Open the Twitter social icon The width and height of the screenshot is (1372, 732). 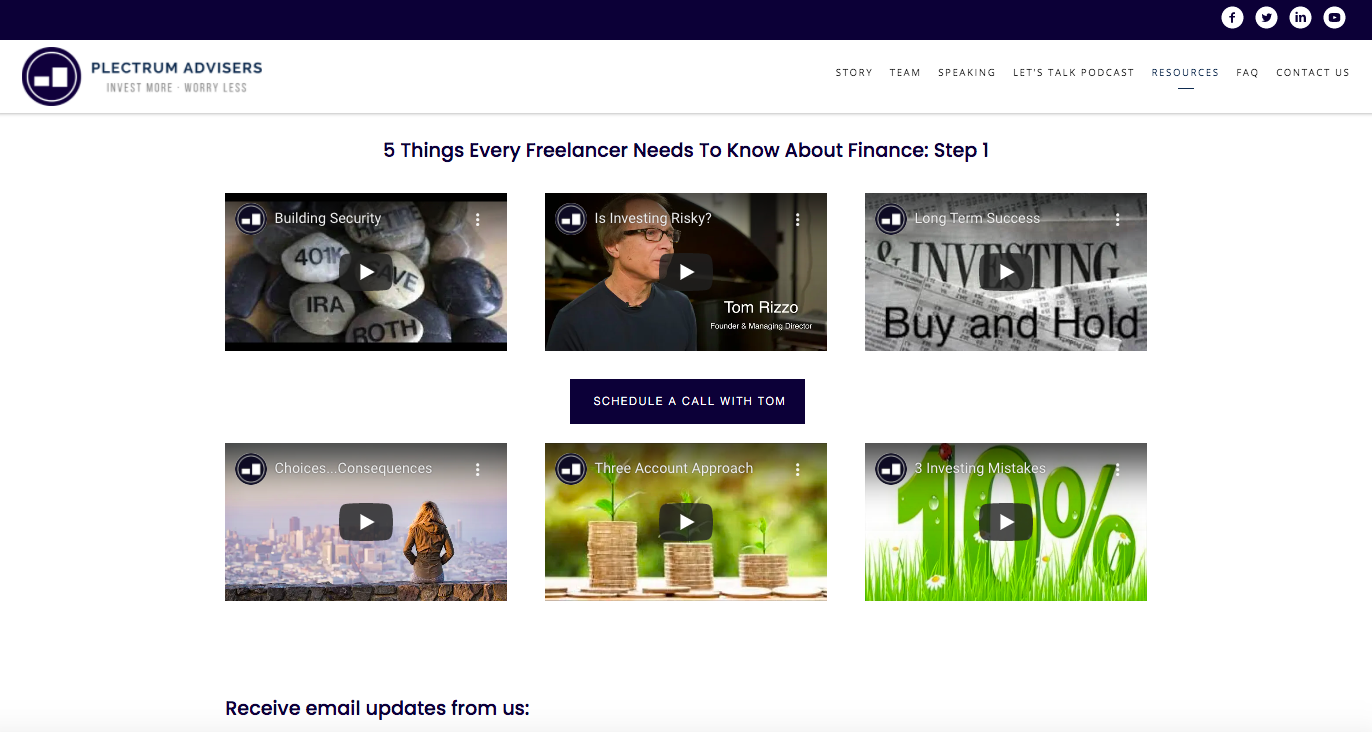1266,17
